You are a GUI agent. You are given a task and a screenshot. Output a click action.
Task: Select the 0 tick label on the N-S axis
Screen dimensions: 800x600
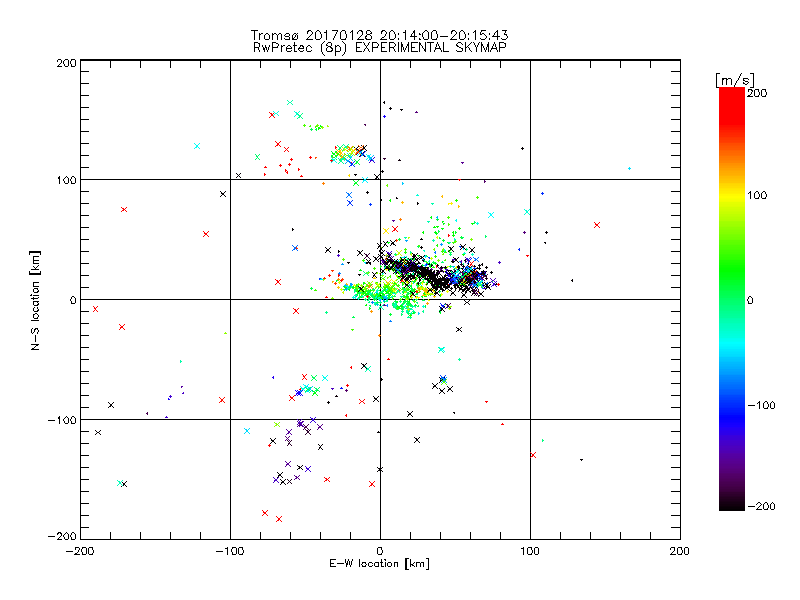[x=72, y=300]
